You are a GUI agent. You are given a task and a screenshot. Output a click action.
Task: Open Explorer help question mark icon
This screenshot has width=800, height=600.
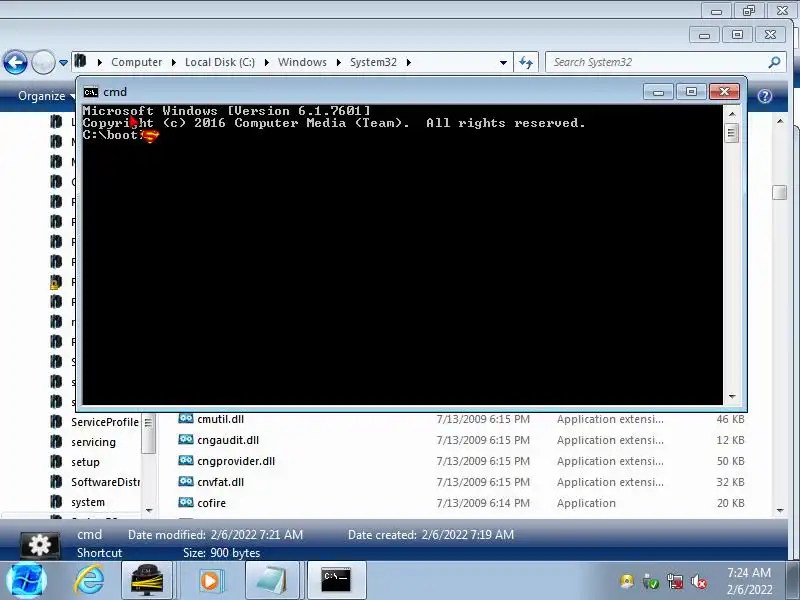tap(765, 96)
